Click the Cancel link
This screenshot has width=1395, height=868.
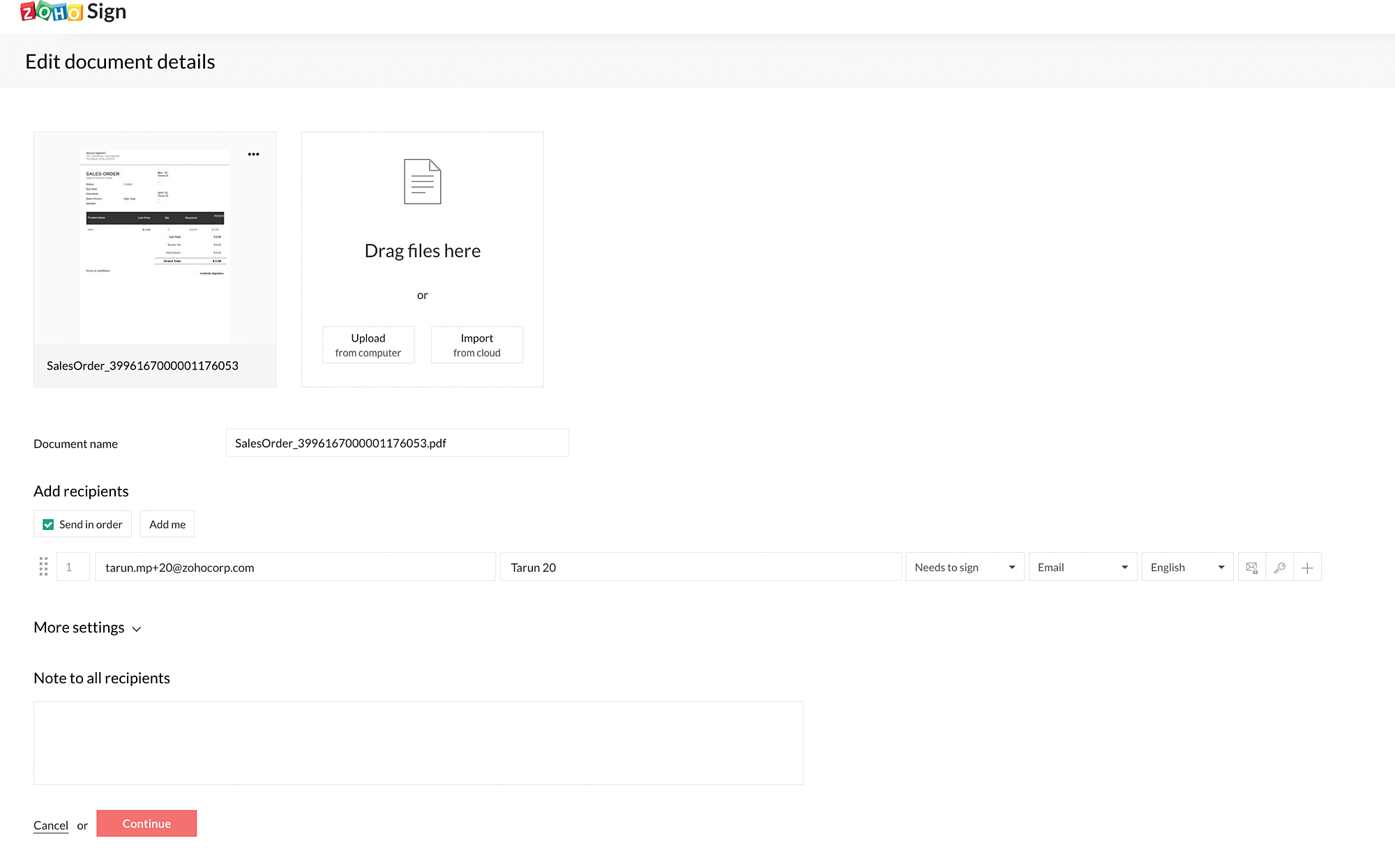pyautogui.click(x=51, y=825)
